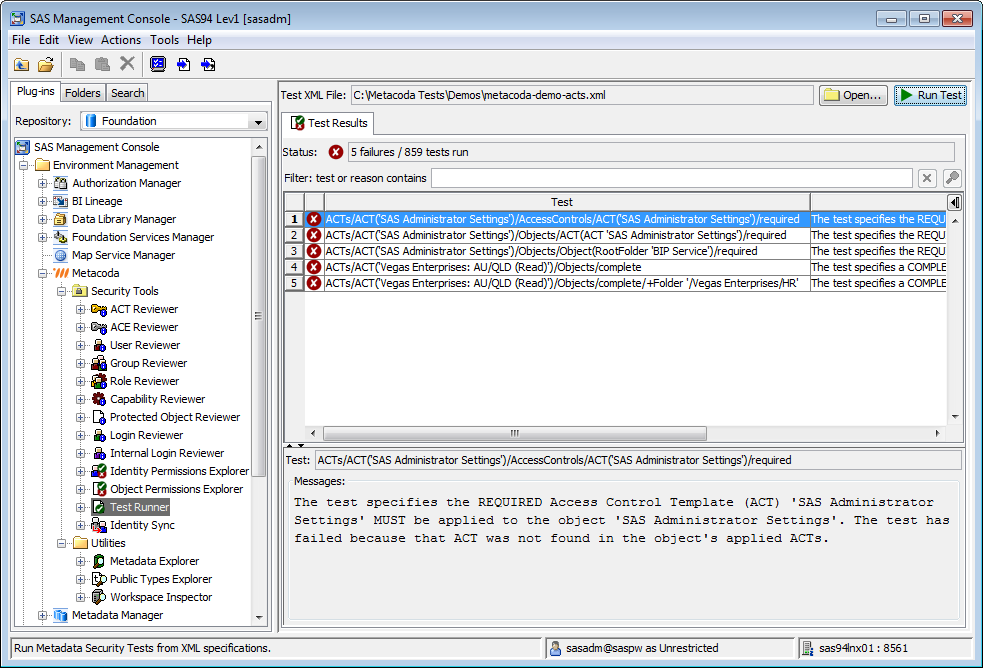Expand the Authorization Manager node

pos(43,184)
